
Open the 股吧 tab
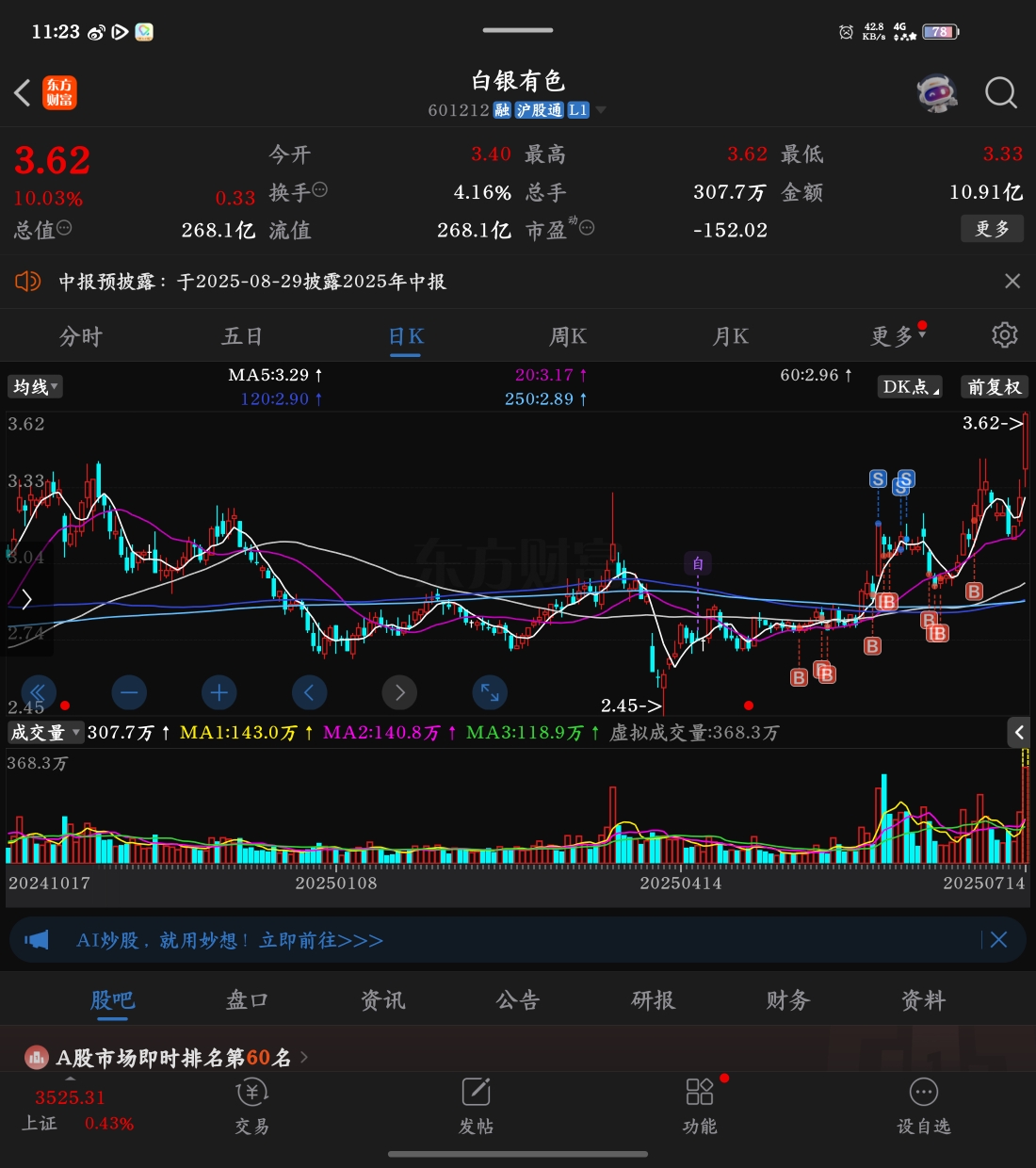click(x=112, y=1000)
